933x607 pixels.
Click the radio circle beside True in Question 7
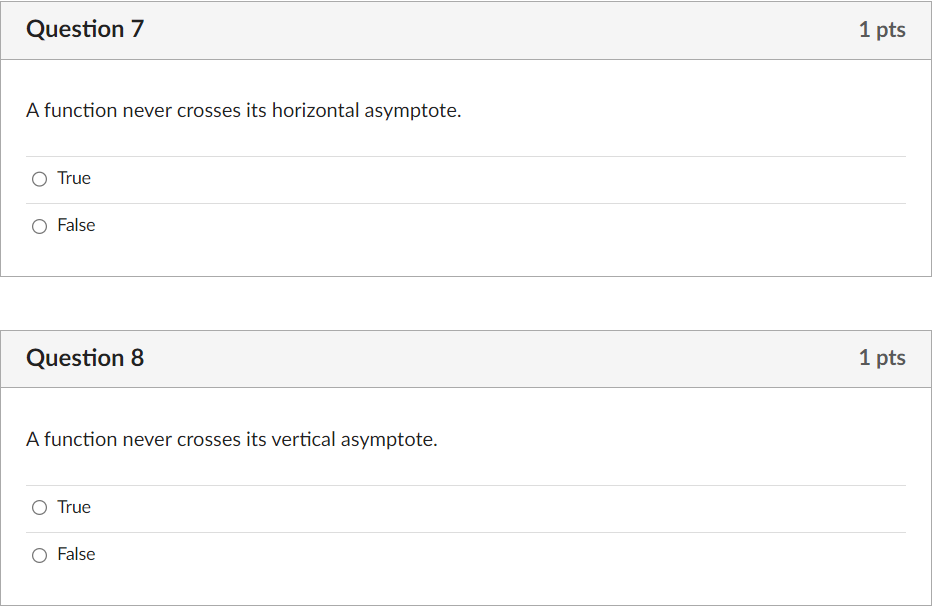click(x=39, y=178)
